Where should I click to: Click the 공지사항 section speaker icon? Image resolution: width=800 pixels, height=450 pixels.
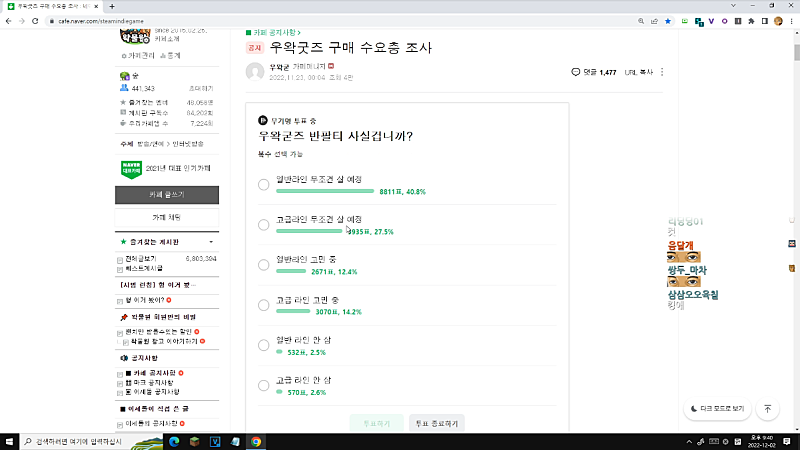tap(124, 358)
